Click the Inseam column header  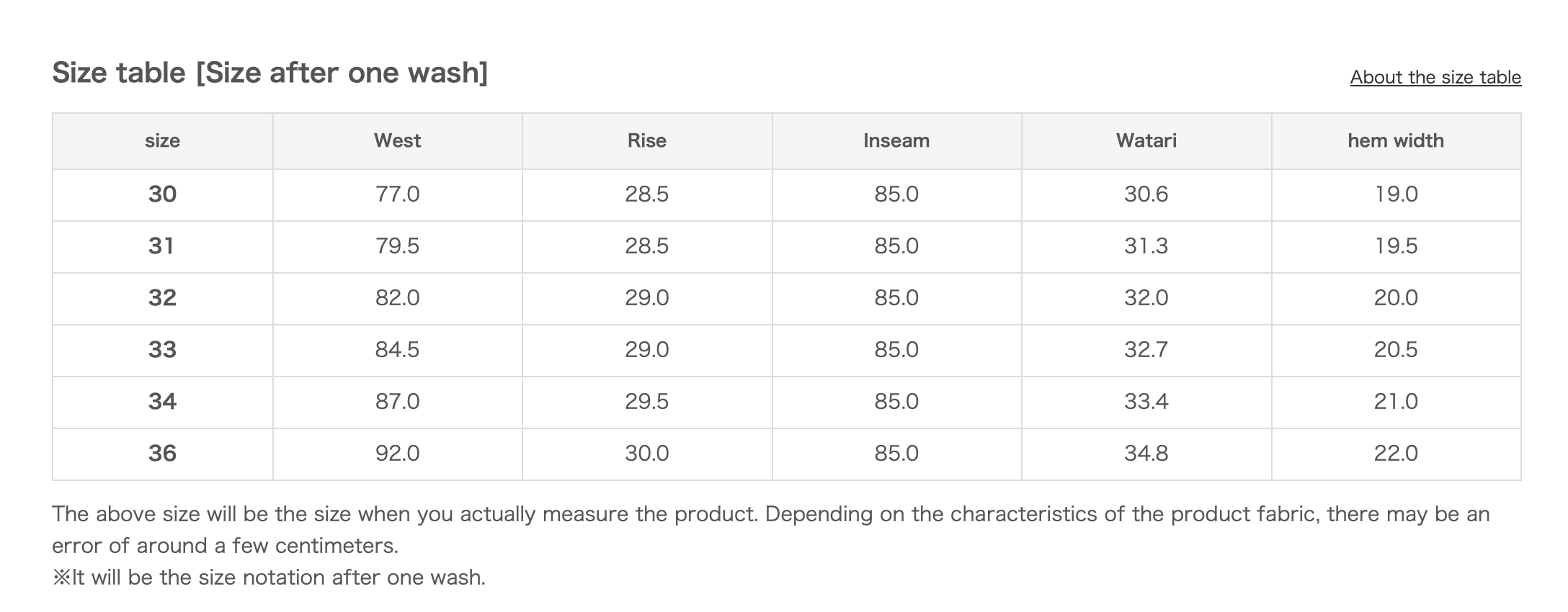pos(896,140)
